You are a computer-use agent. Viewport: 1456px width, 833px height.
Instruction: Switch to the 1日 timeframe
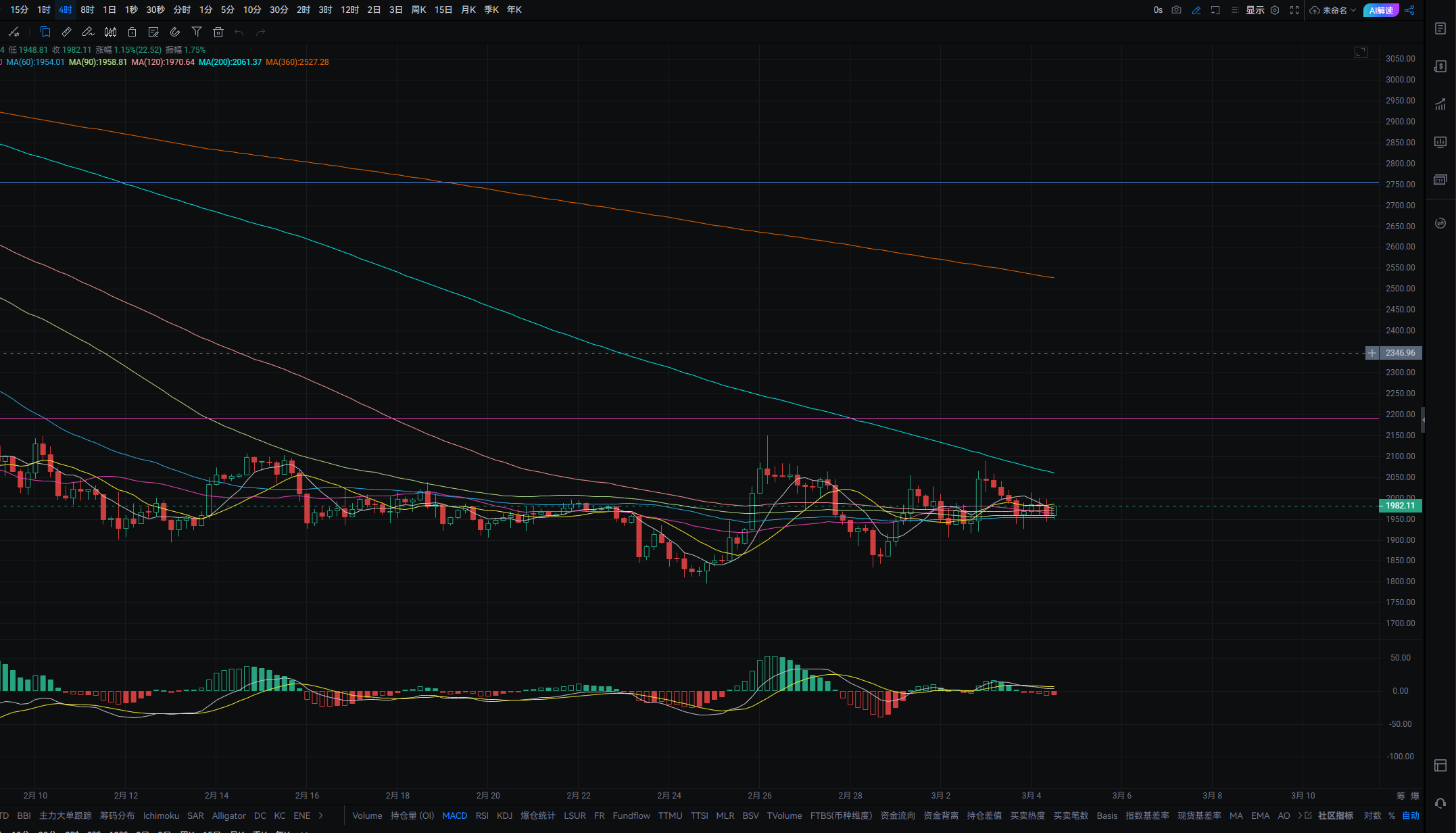pos(110,9)
